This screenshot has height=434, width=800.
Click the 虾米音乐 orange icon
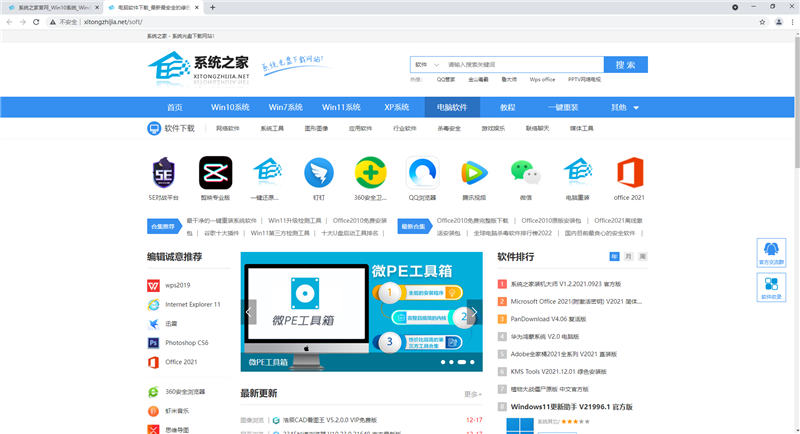153,411
